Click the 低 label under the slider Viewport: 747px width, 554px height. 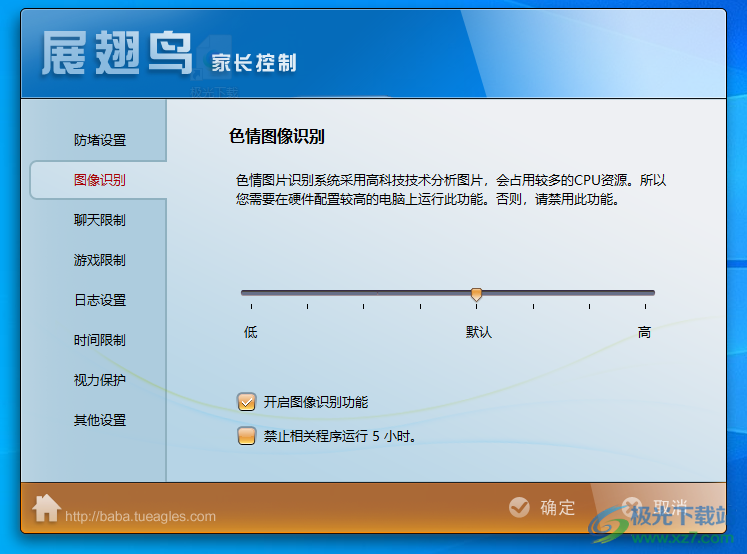click(x=251, y=332)
